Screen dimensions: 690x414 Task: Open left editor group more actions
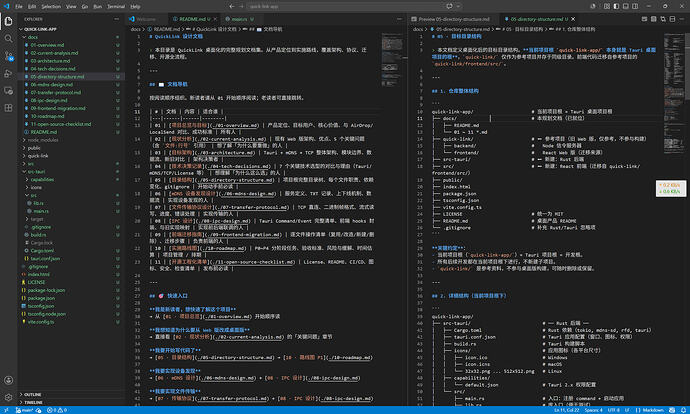399,19
